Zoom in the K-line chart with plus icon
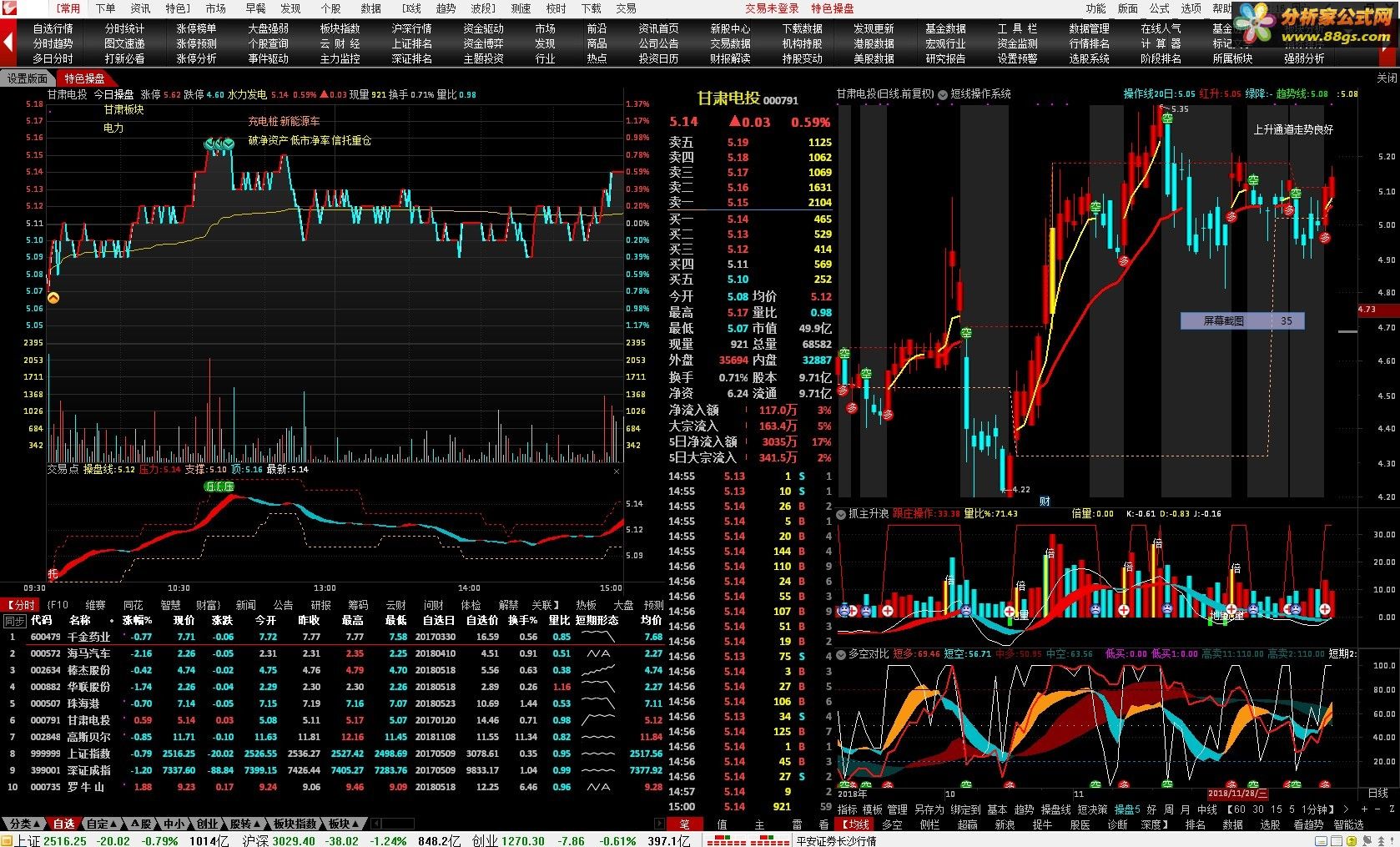The width and height of the screenshot is (1400, 847). [x=1363, y=809]
